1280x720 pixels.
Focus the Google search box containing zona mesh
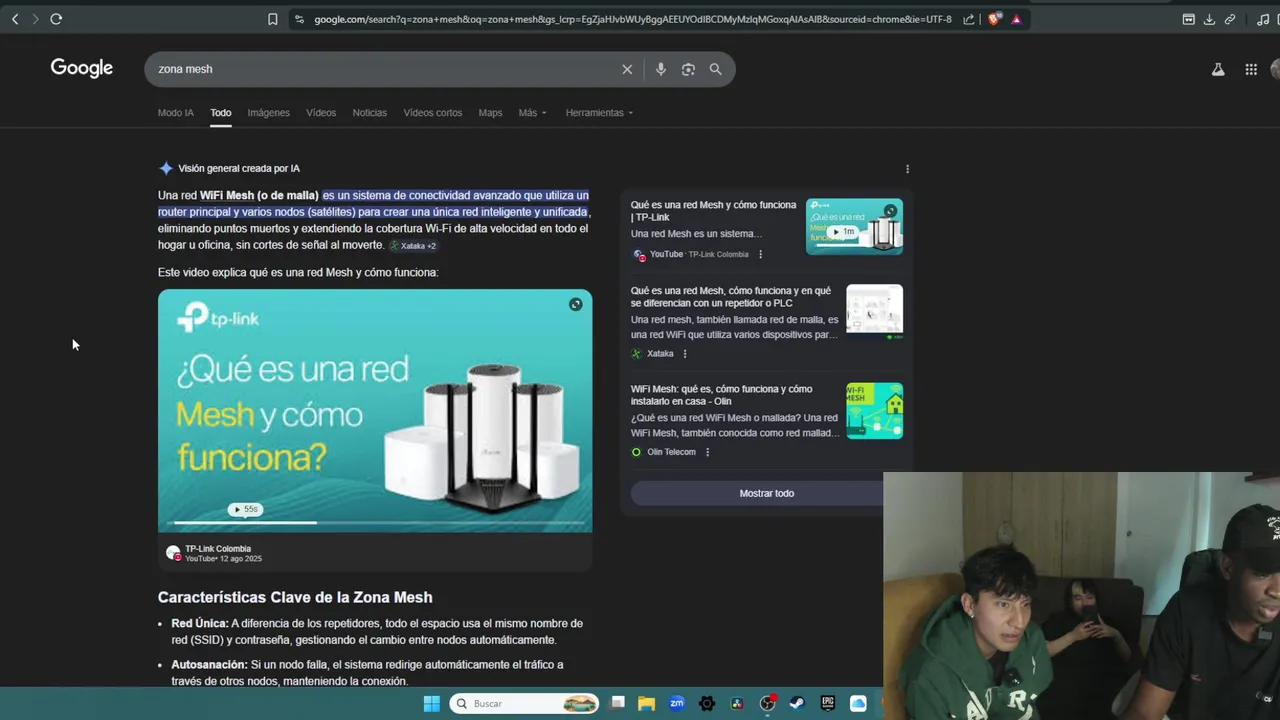pyautogui.click(x=385, y=69)
